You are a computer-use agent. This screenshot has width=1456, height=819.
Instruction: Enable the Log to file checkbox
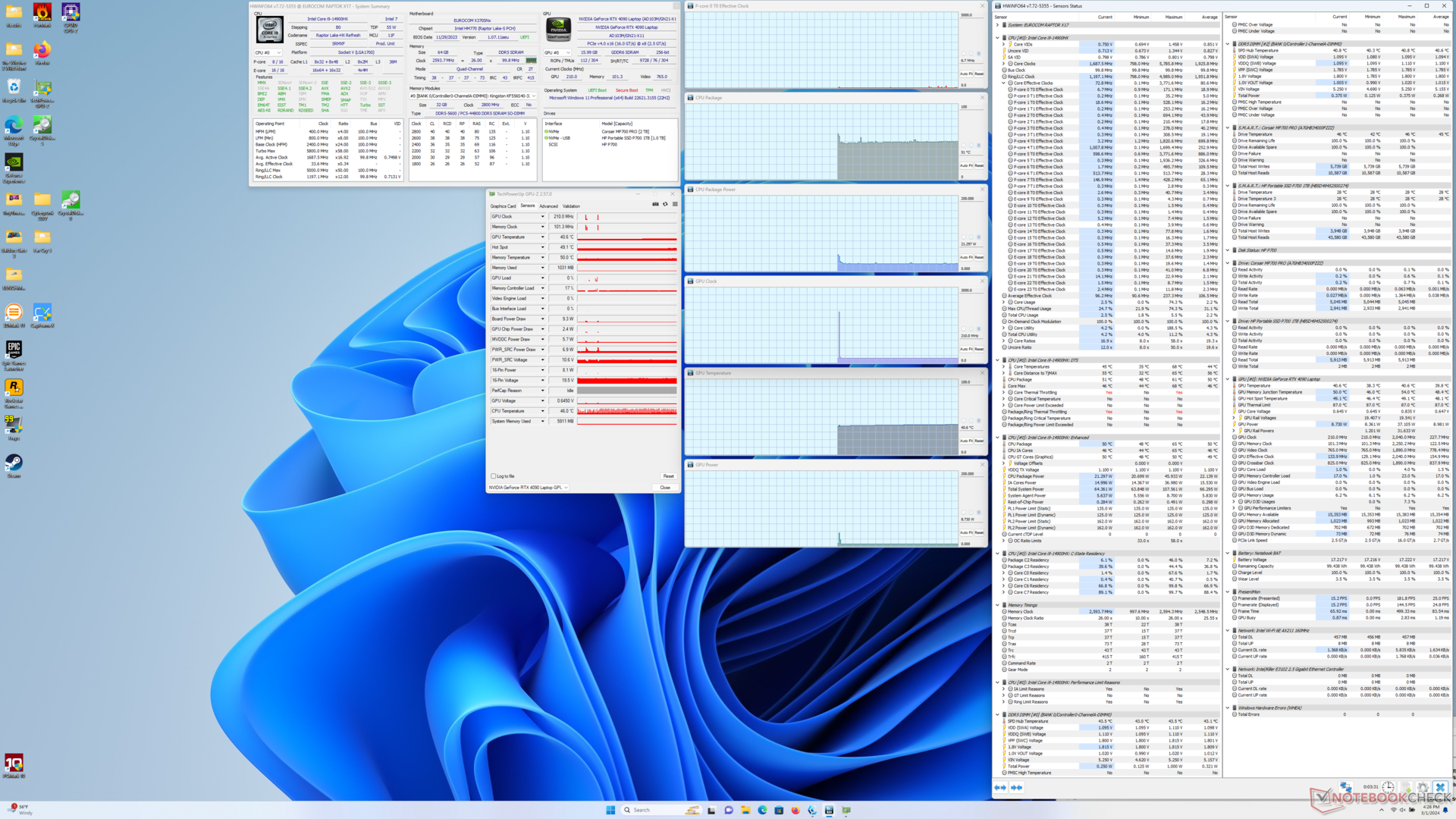pos(494,476)
